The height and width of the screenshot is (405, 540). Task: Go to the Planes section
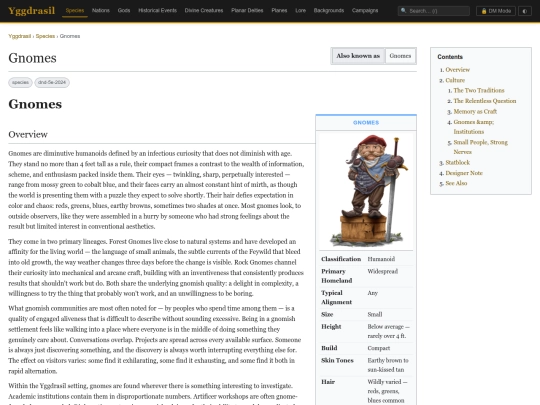point(279,11)
